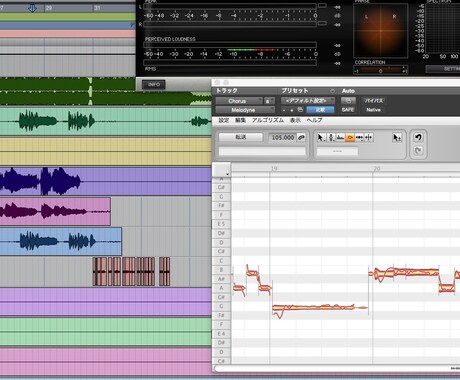Click the minus previous preset button
The width and height of the screenshot is (460, 380).
coord(284,110)
